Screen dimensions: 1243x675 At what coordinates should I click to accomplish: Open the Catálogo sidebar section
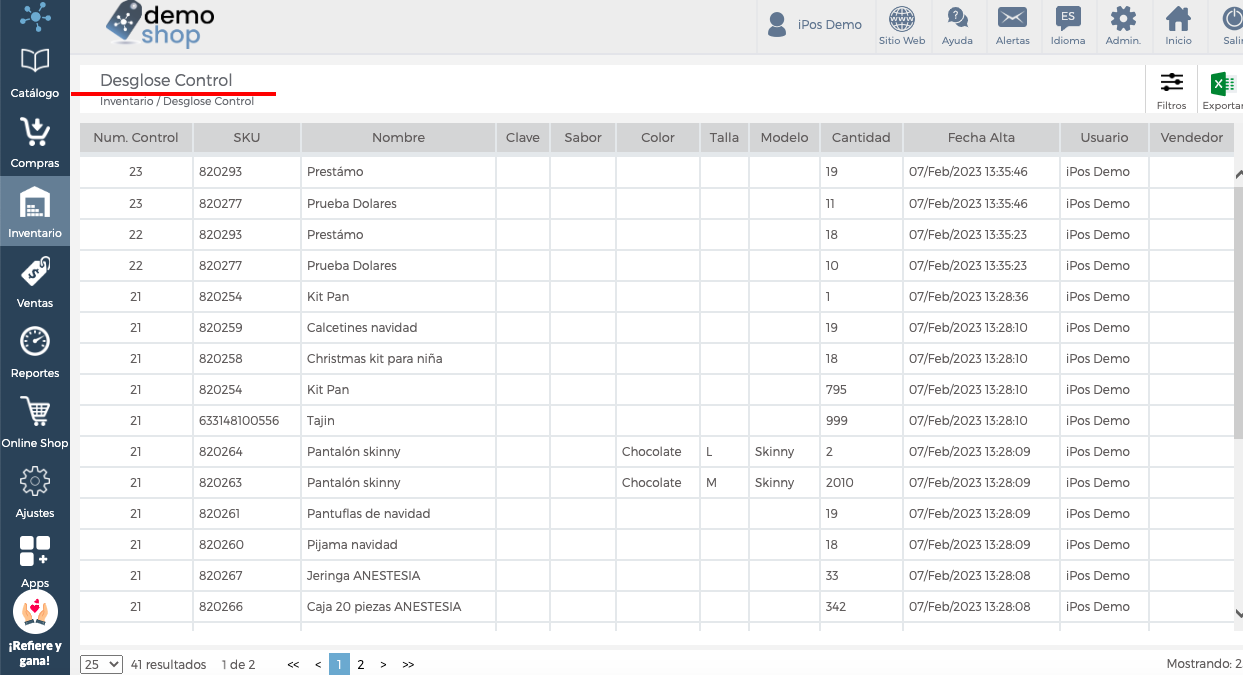click(x=35, y=71)
